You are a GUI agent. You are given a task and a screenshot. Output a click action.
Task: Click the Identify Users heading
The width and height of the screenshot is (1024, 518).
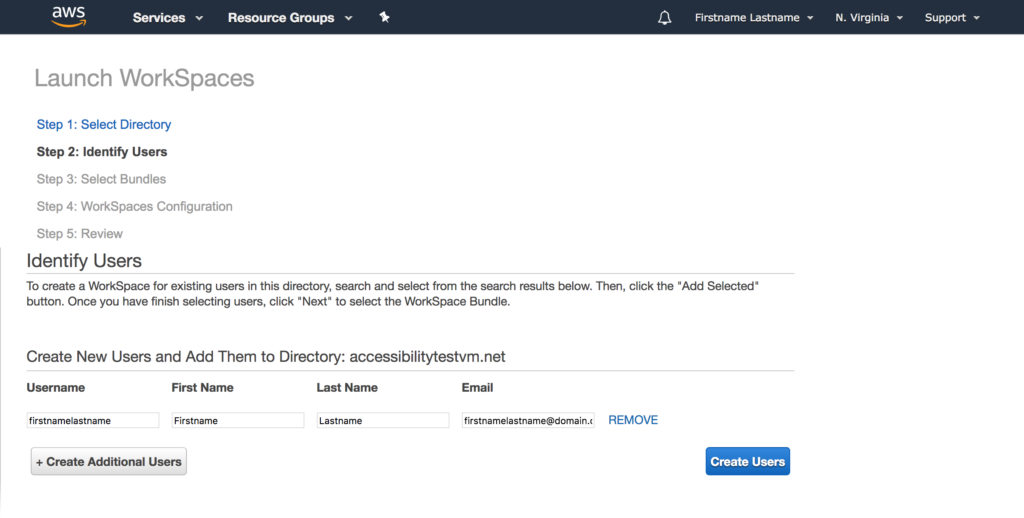coord(84,261)
